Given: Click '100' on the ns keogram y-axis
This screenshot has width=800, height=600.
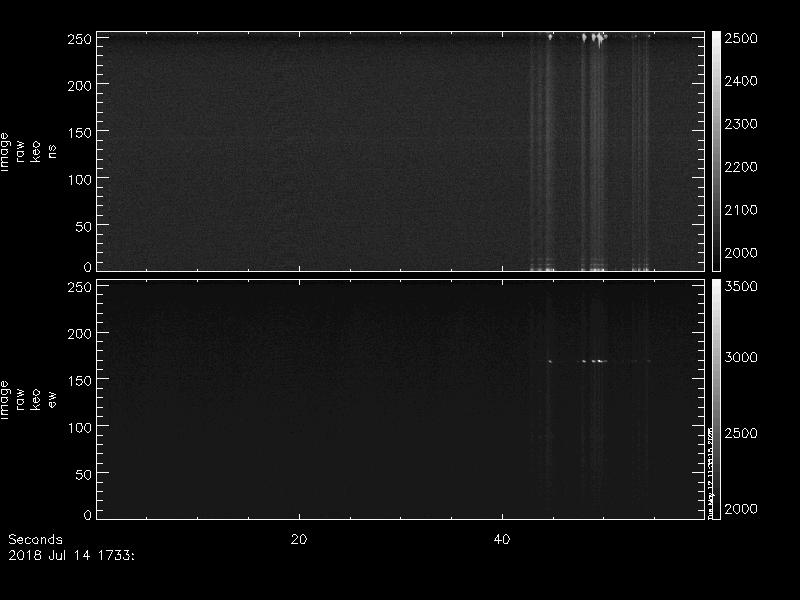Looking at the screenshot, I should [x=80, y=180].
